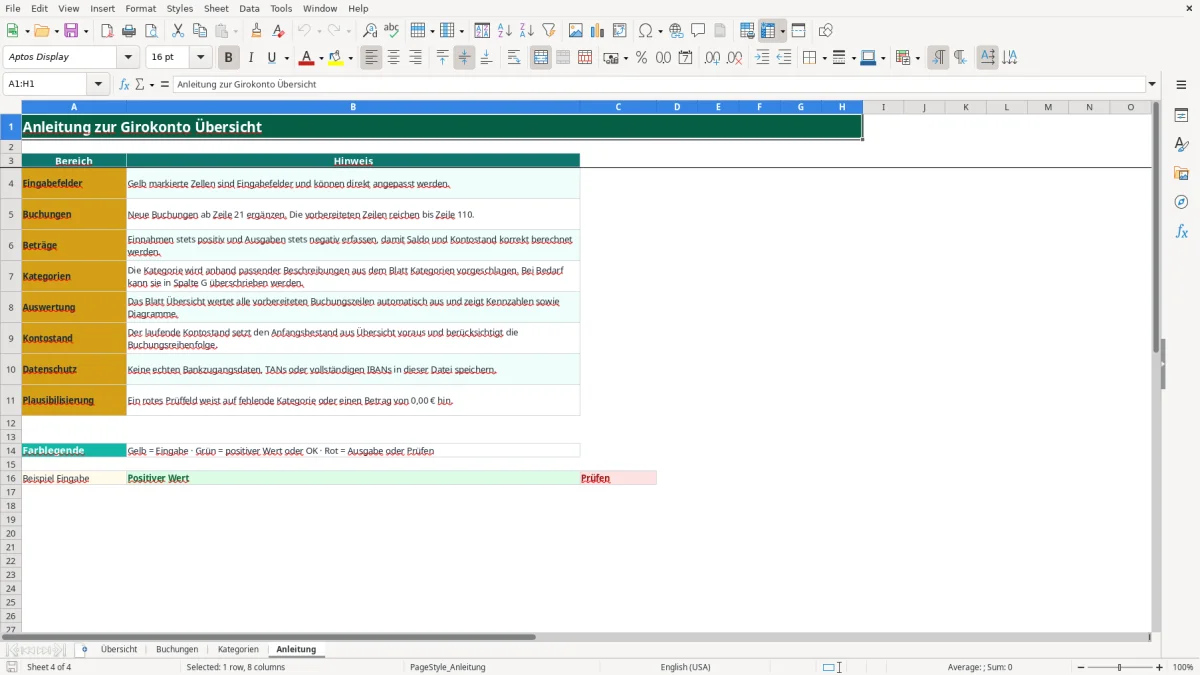
Task: Expand the background color dropdown arrow
Action: [x=350, y=58]
